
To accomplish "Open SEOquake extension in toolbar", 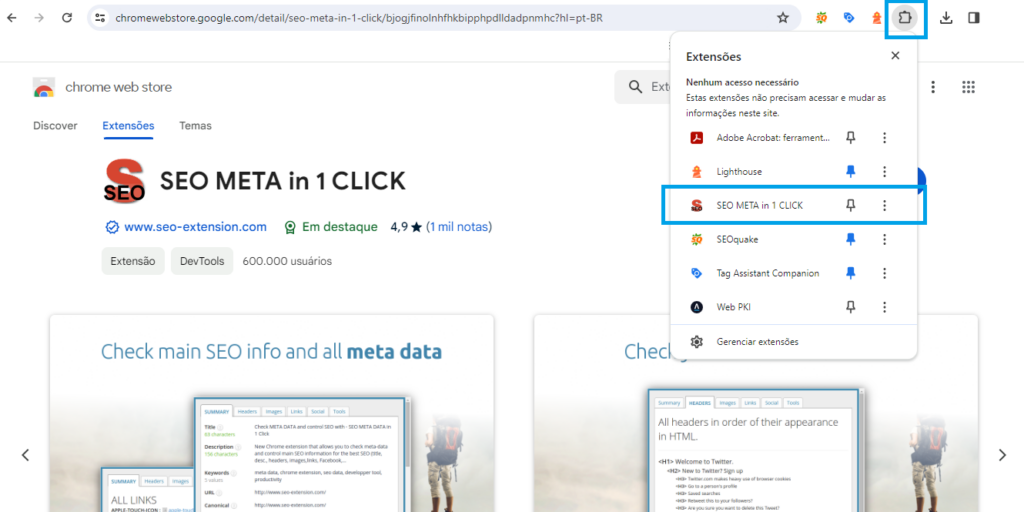I will (x=822, y=18).
